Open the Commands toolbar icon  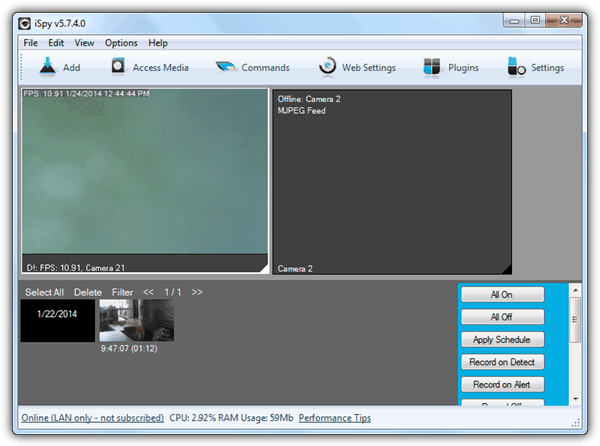point(226,67)
